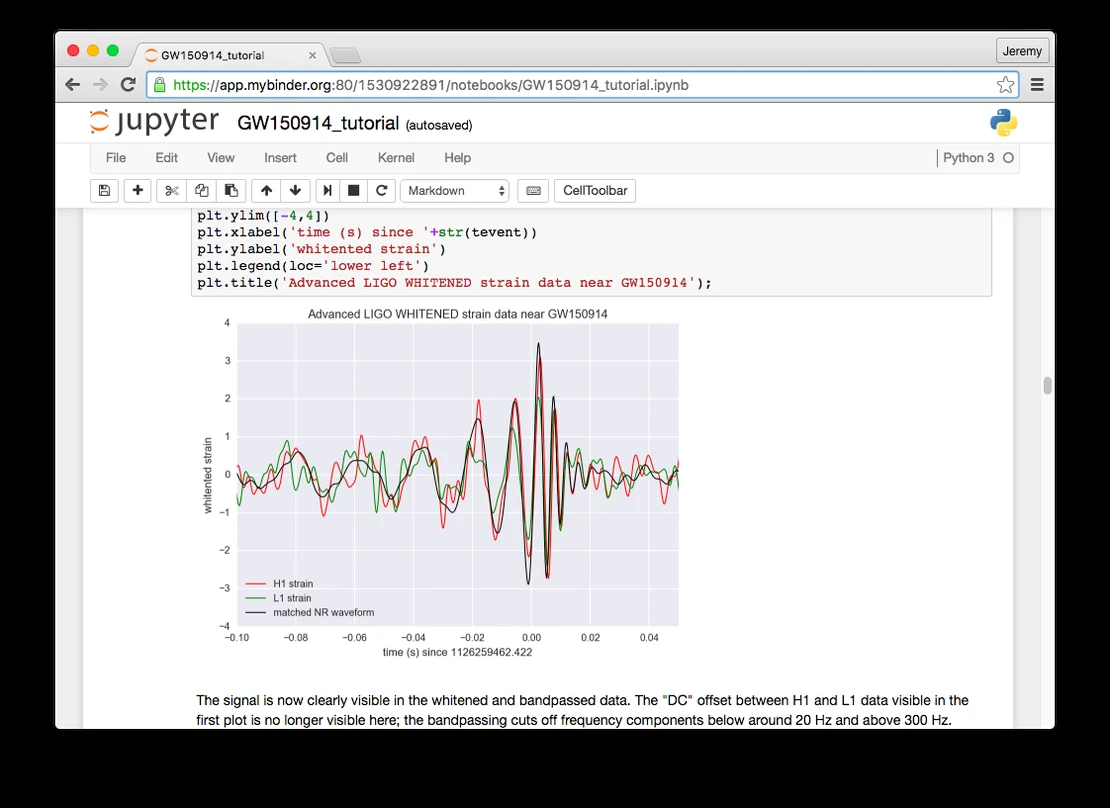The image size is (1110, 808).
Task: Click the plt.legend code line
Action: [313, 266]
